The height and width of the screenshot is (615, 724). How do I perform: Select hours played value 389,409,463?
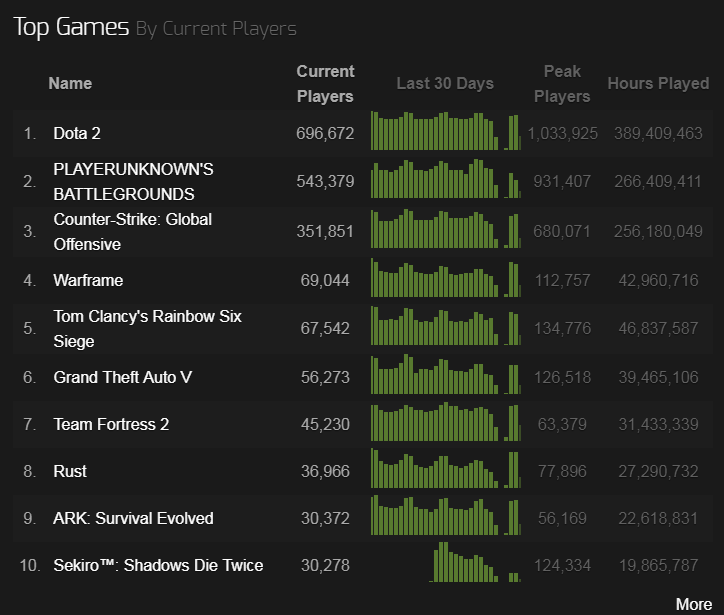click(x=658, y=133)
